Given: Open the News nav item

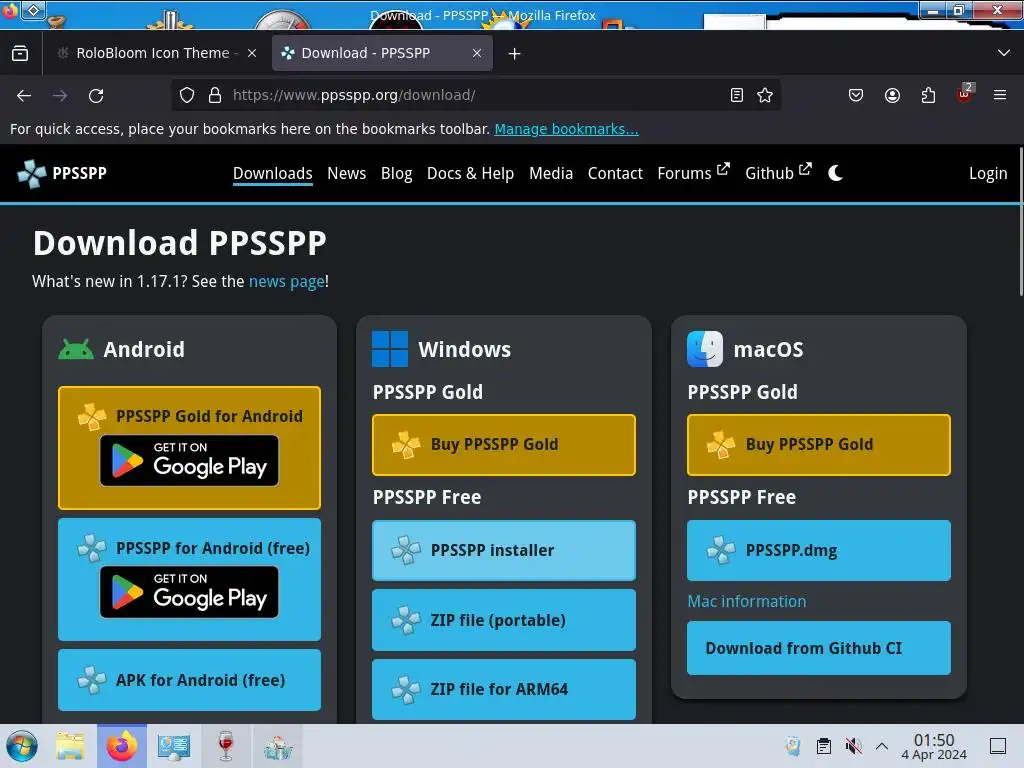Looking at the screenshot, I should coord(346,173).
